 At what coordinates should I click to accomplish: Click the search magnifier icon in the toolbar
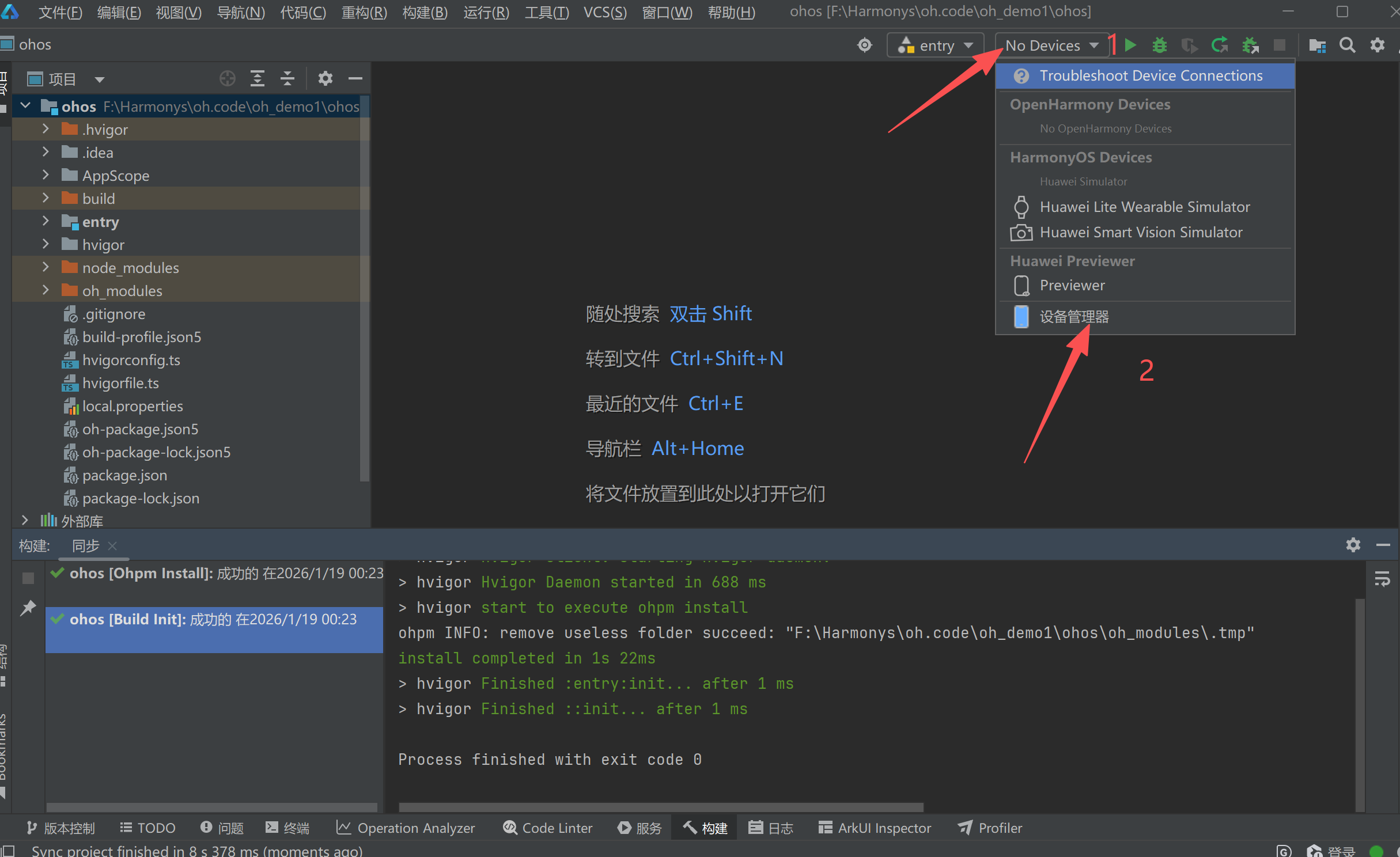coord(1347,45)
